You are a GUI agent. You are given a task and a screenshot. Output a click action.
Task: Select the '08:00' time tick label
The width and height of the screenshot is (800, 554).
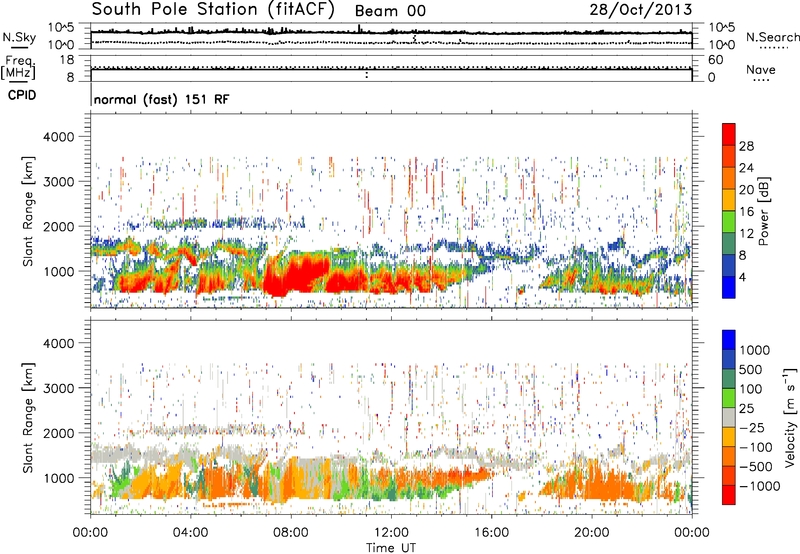pos(291,533)
